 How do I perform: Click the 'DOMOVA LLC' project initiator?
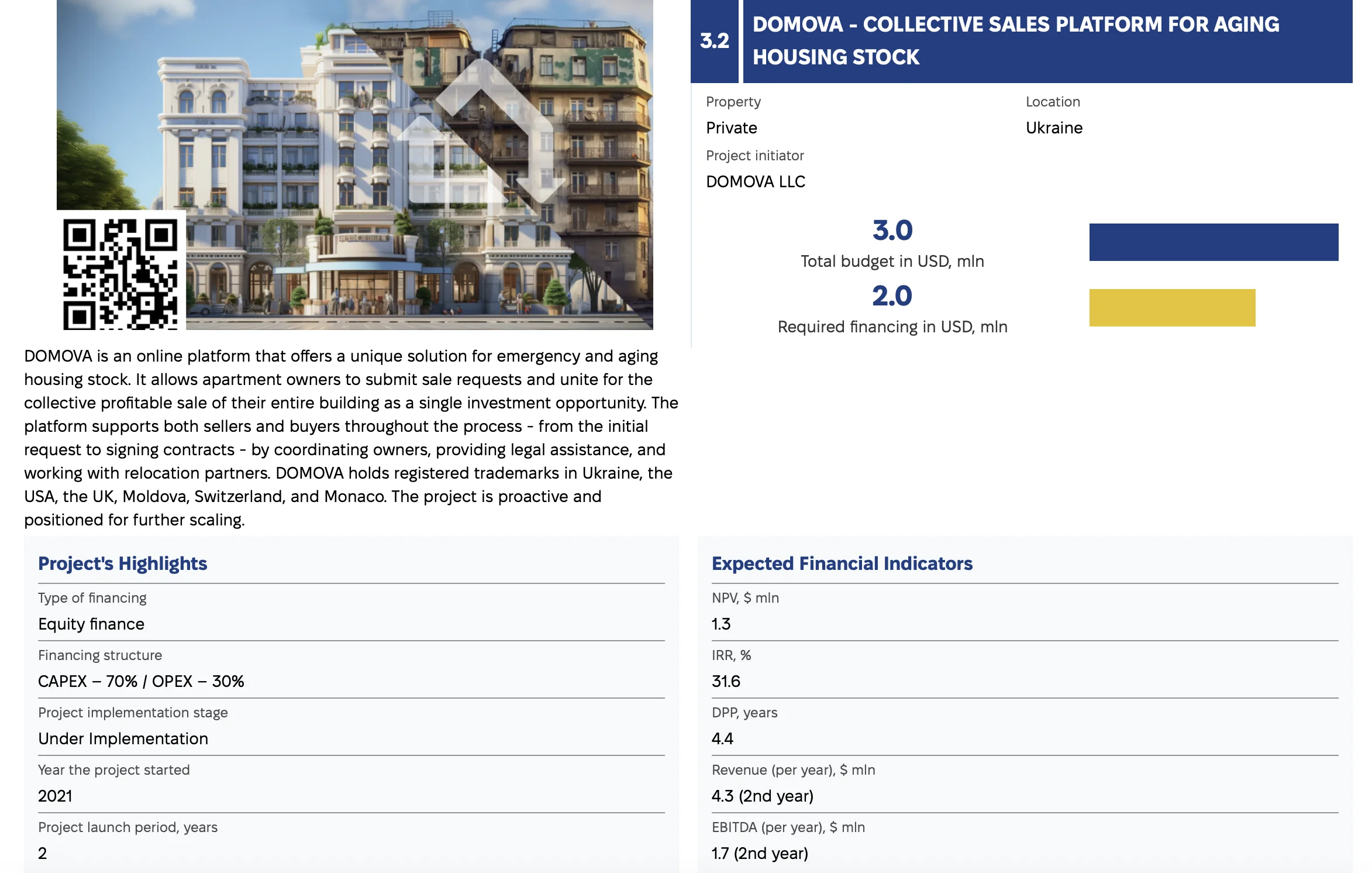pyautogui.click(x=756, y=181)
